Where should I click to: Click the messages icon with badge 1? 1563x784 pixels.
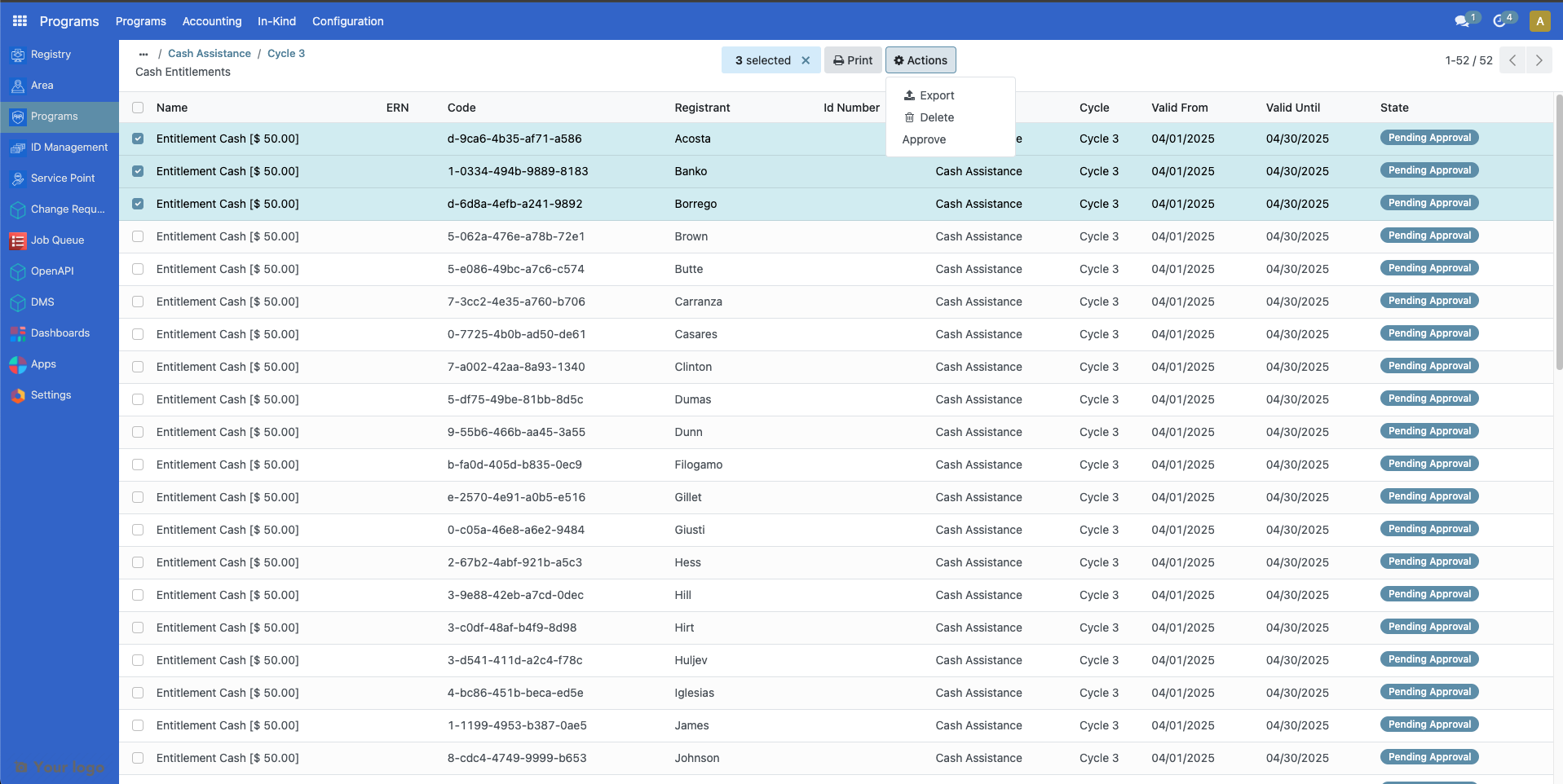tap(1464, 20)
